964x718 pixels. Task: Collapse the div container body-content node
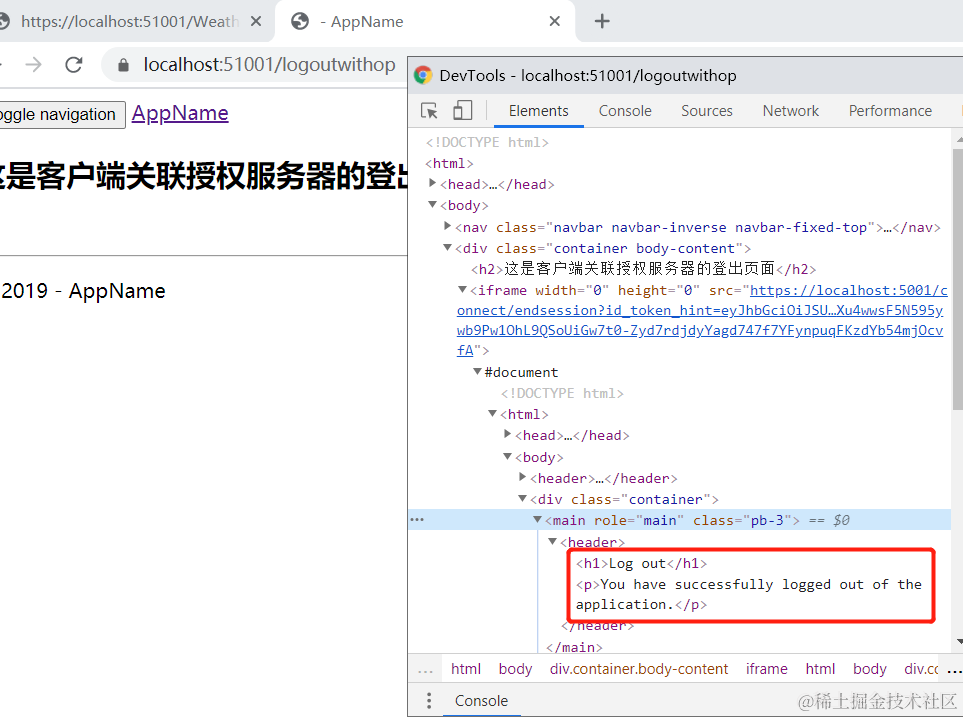(x=448, y=247)
